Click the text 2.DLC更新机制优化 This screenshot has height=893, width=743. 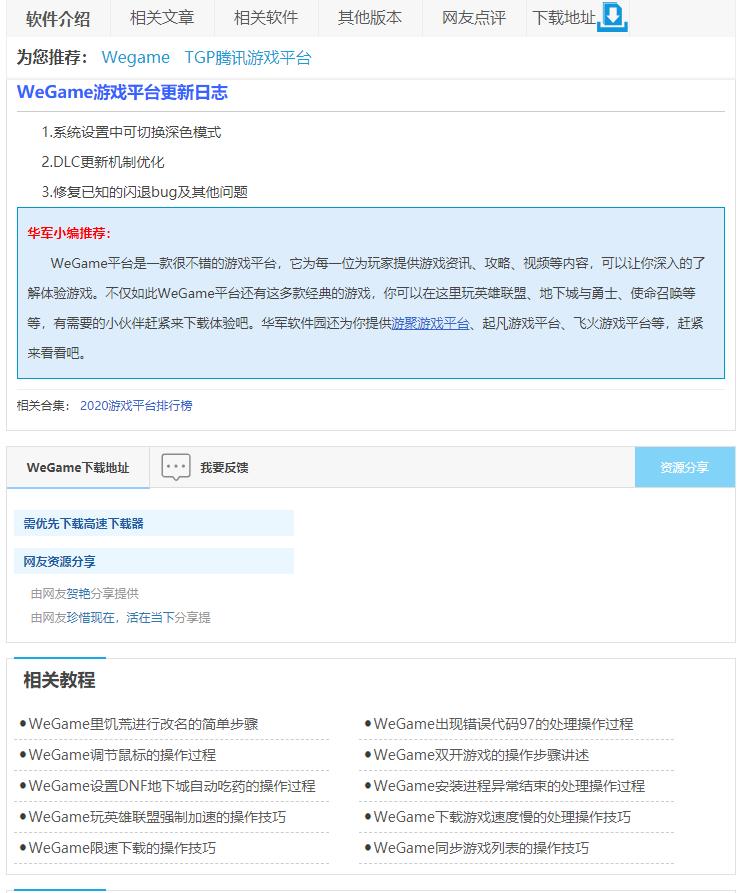tap(103, 162)
